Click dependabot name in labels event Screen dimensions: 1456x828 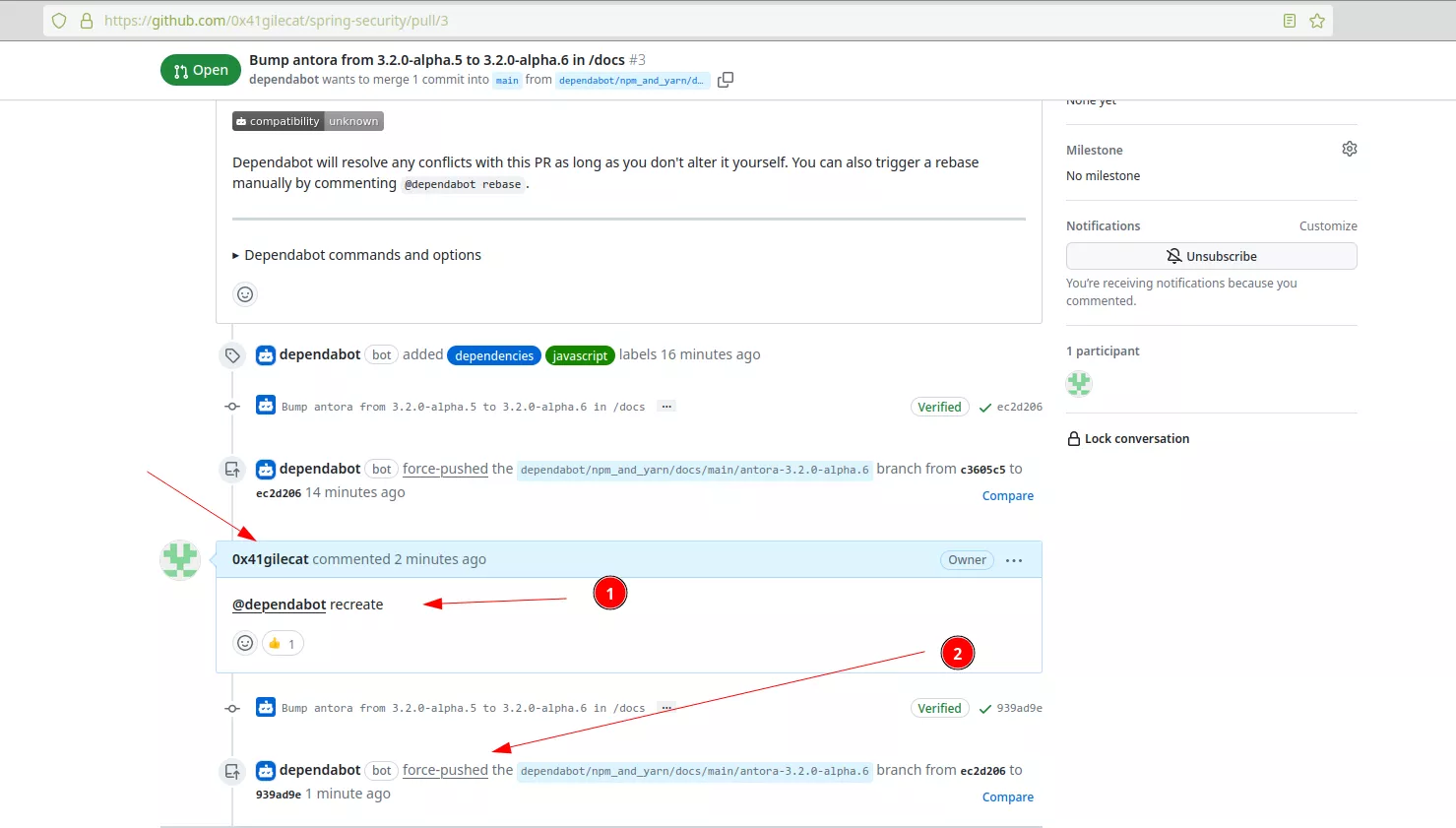pos(320,354)
